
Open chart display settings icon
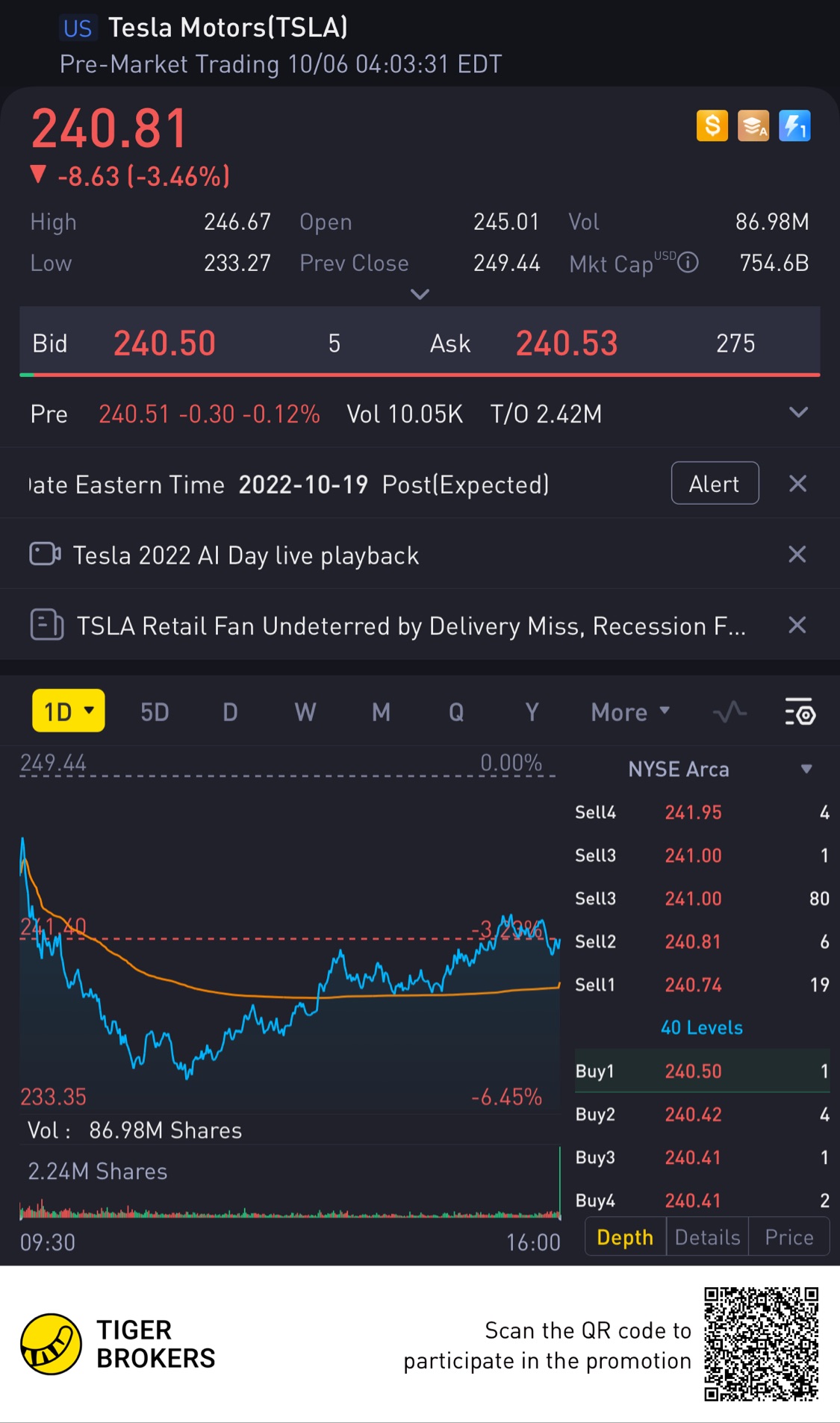[x=800, y=711]
